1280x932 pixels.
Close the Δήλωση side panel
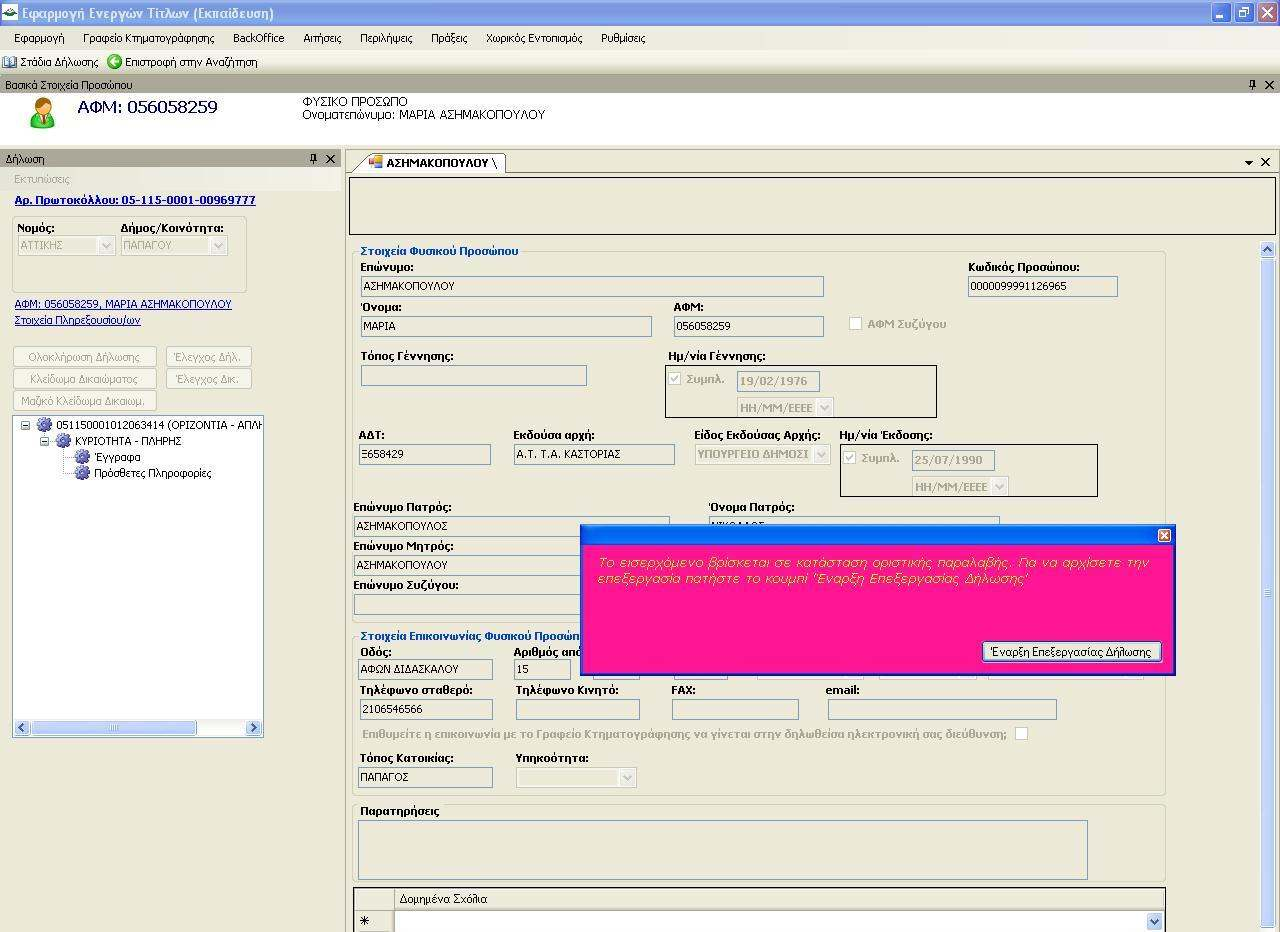coord(331,159)
